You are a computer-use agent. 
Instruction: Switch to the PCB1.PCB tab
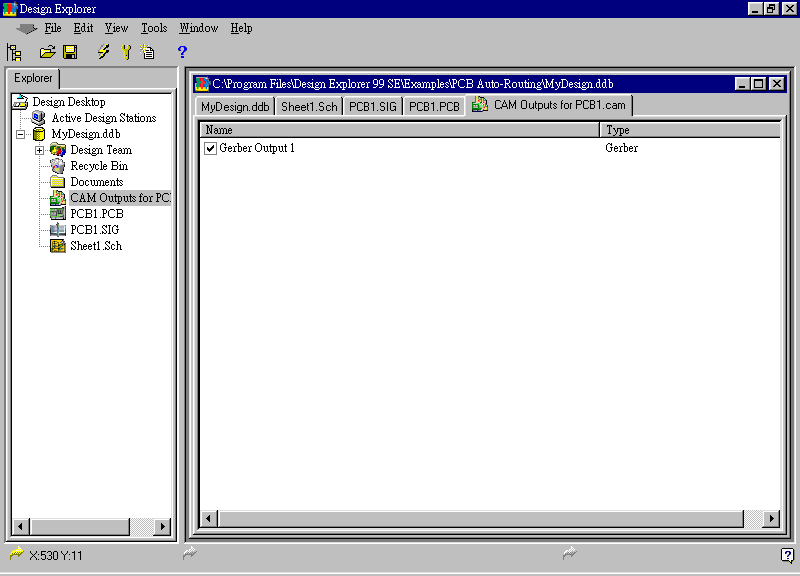pyautogui.click(x=434, y=106)
